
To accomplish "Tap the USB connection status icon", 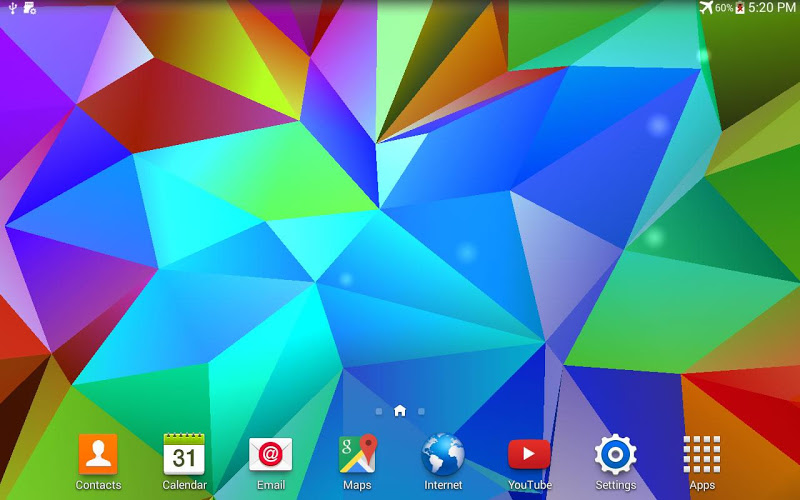I will pos(13,8).
